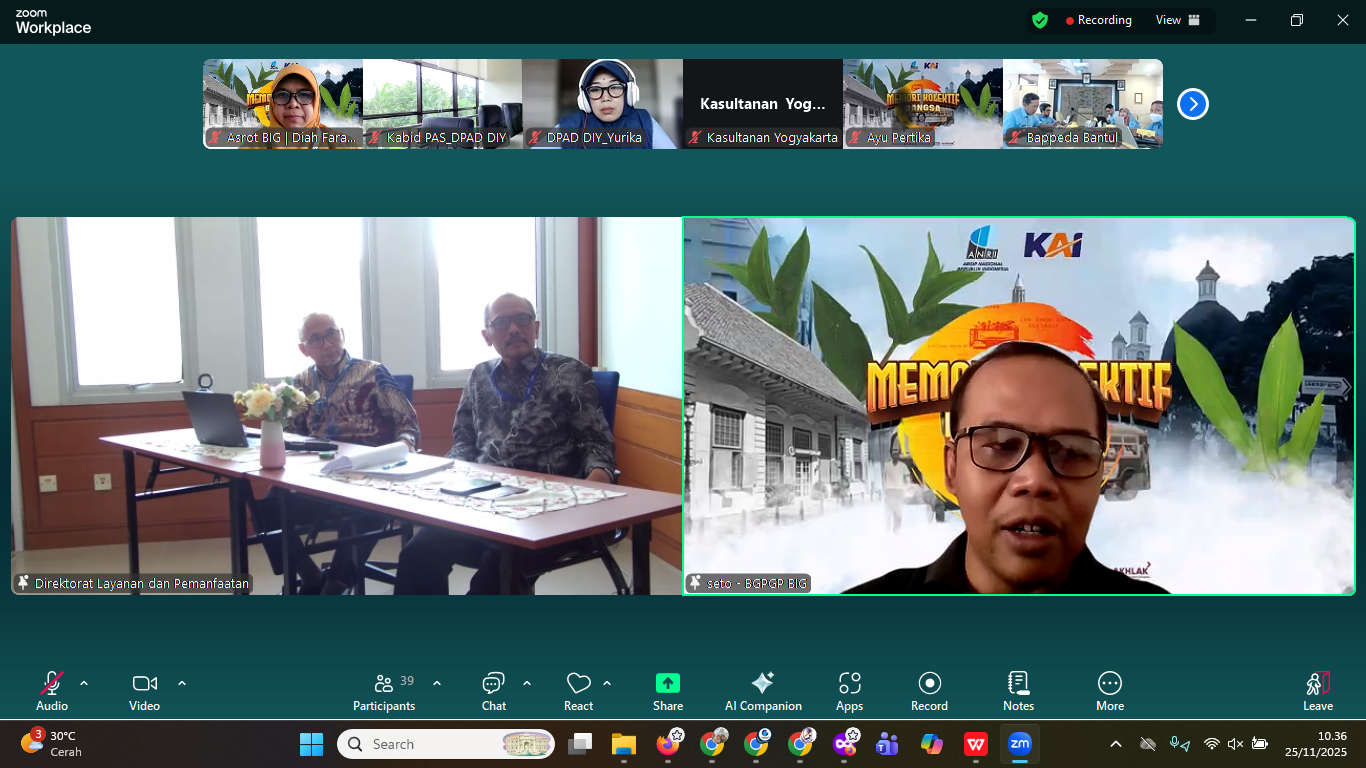The image size is (1366, 768).
Task: Leave the meeting
Action: click(1317, 691)
